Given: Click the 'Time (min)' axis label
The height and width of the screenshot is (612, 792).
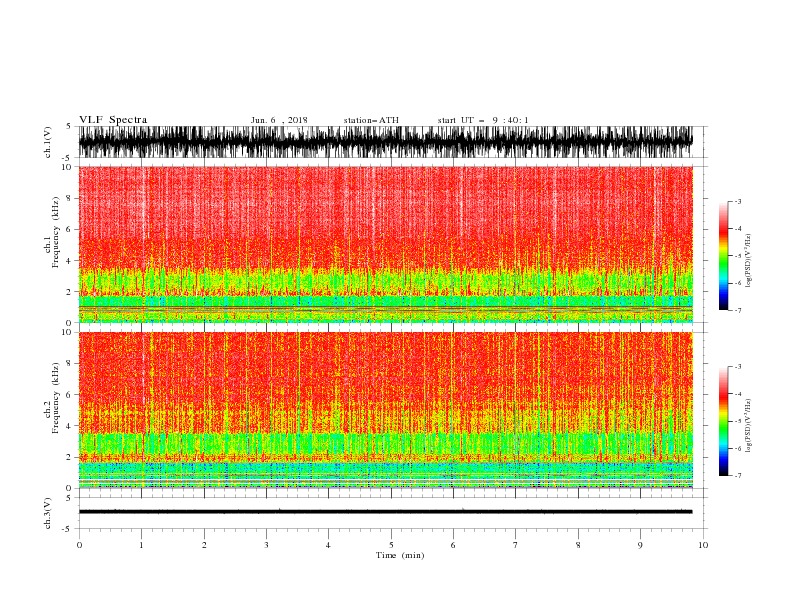Looking at the screenshot, I should point(400,555).
